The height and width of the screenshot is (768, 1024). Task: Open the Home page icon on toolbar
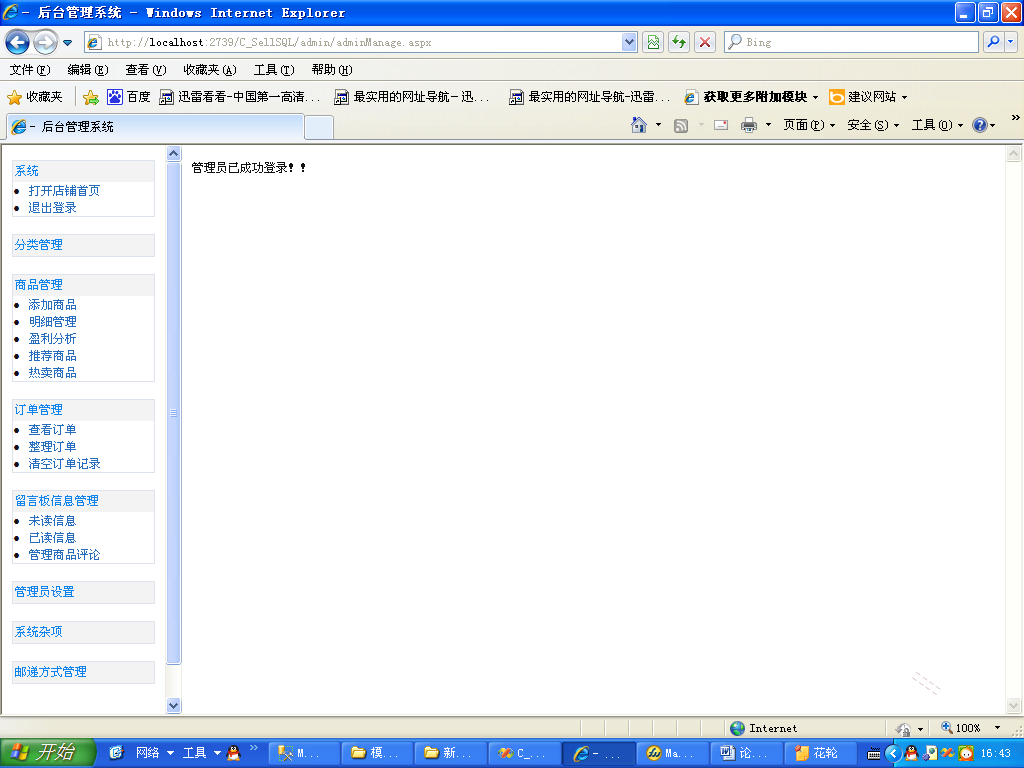638,124
